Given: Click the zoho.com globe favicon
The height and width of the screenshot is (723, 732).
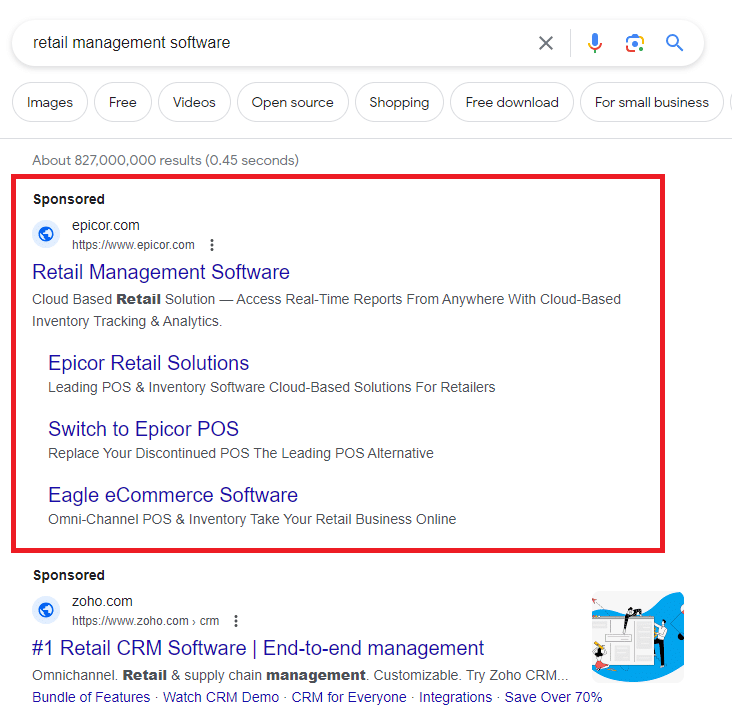Looking at the screenshot, I should (x=46, y=610).
